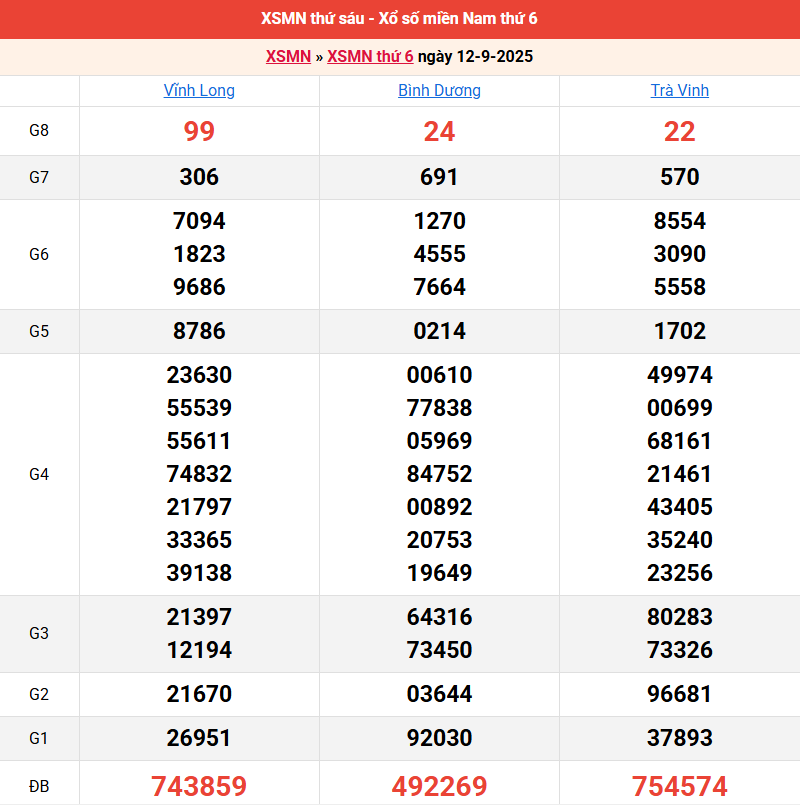Select special prize number 743859
800x805 pixels.
199,787
